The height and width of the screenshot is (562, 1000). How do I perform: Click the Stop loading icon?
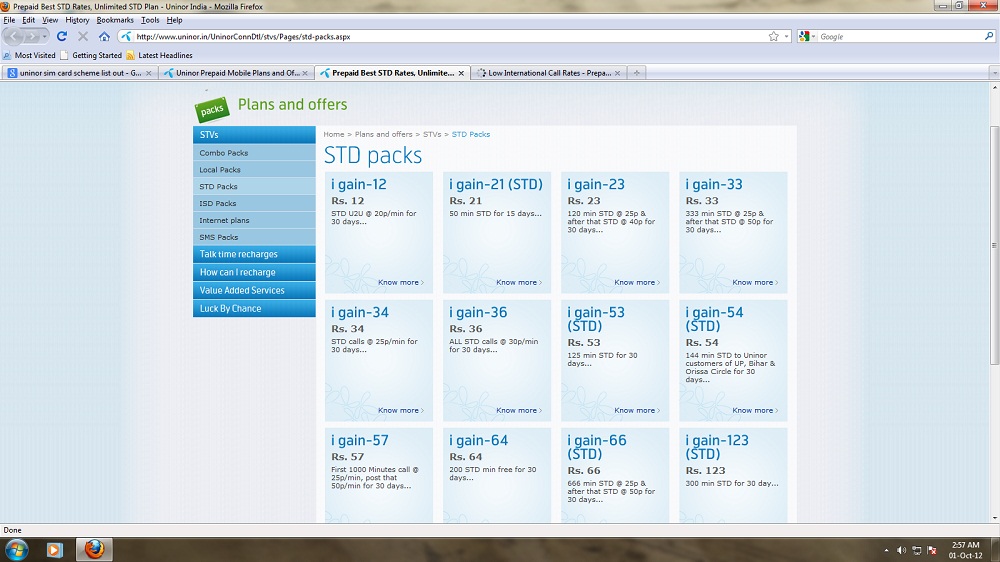83,36
